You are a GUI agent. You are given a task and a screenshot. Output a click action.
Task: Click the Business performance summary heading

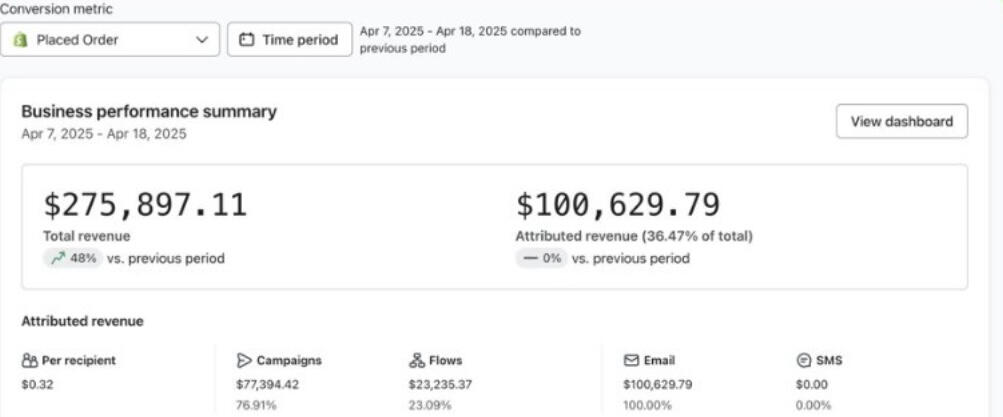coord(149,112)
